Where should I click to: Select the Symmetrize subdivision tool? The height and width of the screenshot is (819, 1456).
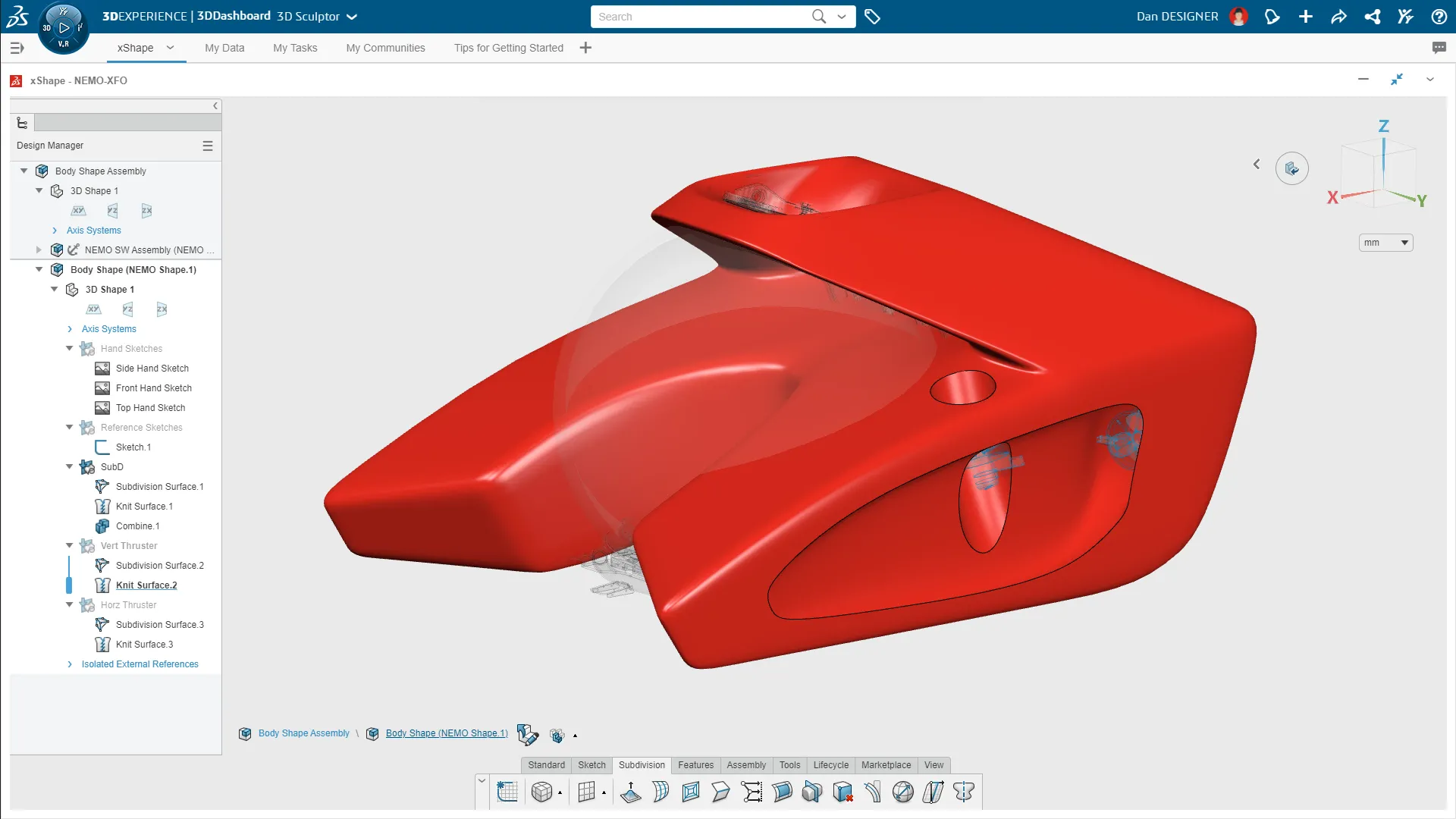coord(964,792)
